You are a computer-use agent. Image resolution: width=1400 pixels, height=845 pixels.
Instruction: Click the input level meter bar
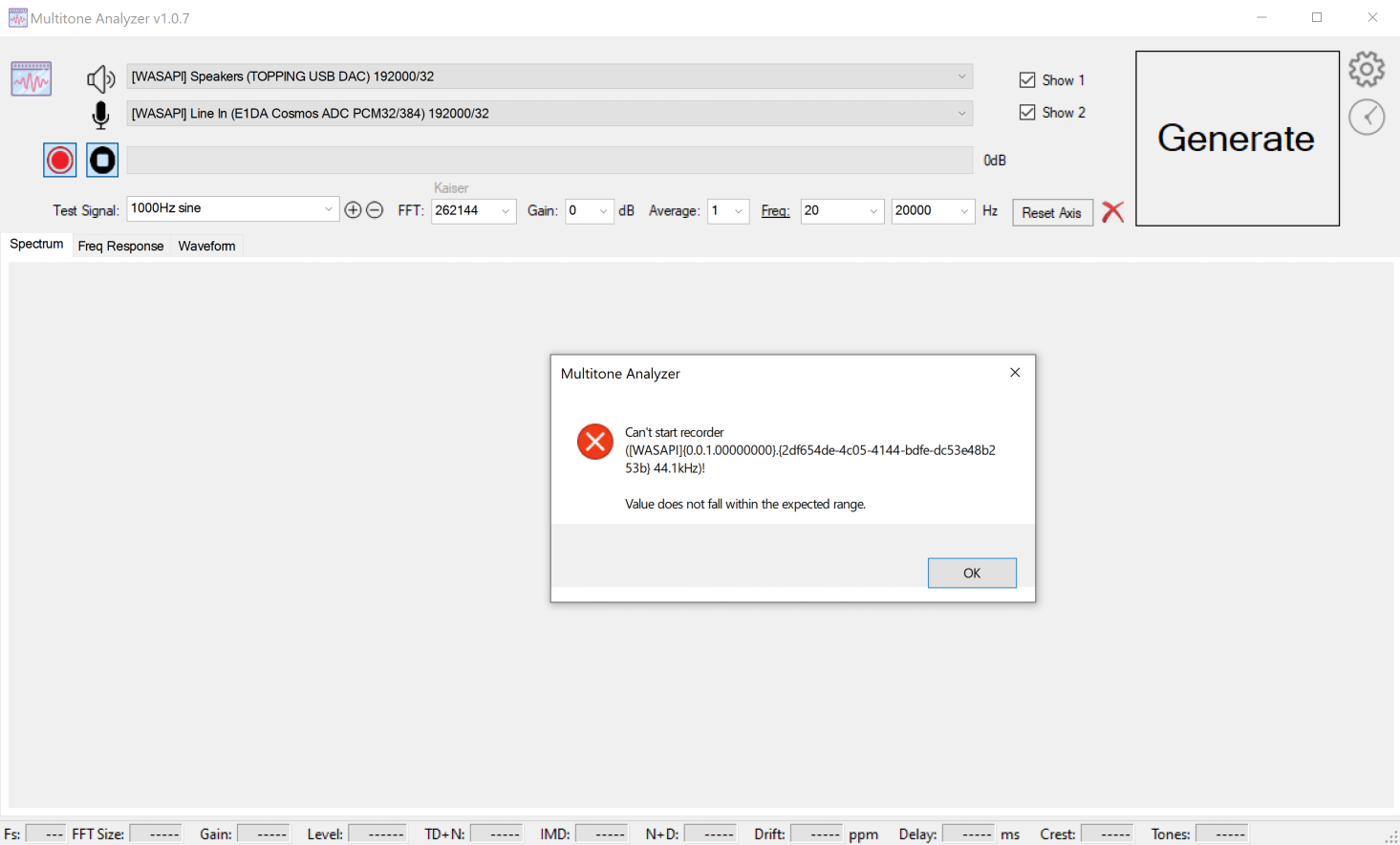pos(549,161)
